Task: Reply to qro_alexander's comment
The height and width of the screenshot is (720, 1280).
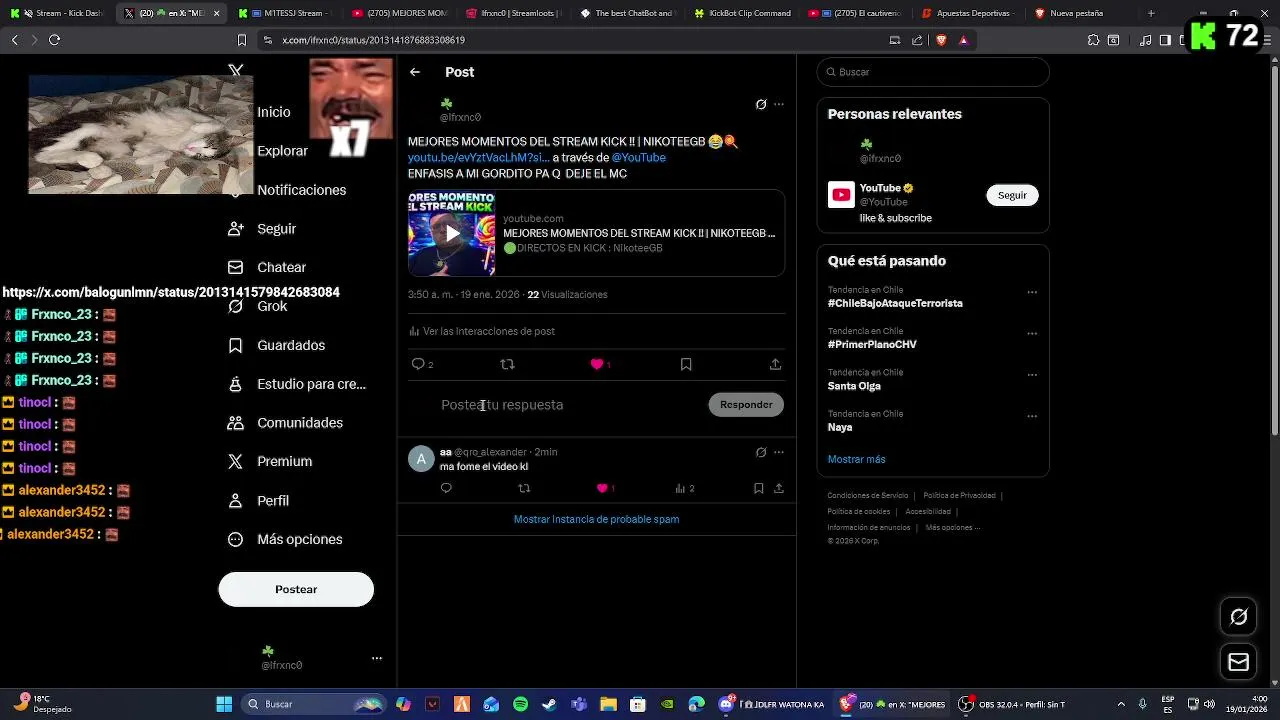Action: click(x=446, y=488)
